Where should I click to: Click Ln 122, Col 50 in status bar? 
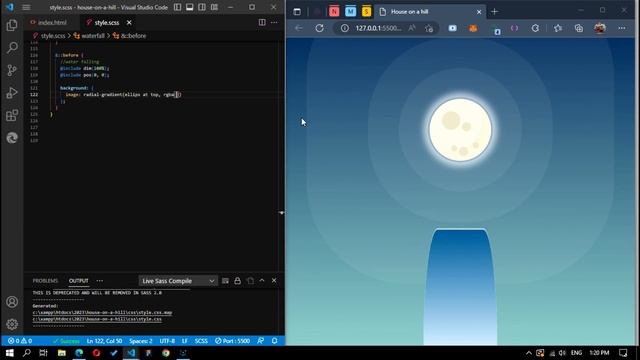104,341
